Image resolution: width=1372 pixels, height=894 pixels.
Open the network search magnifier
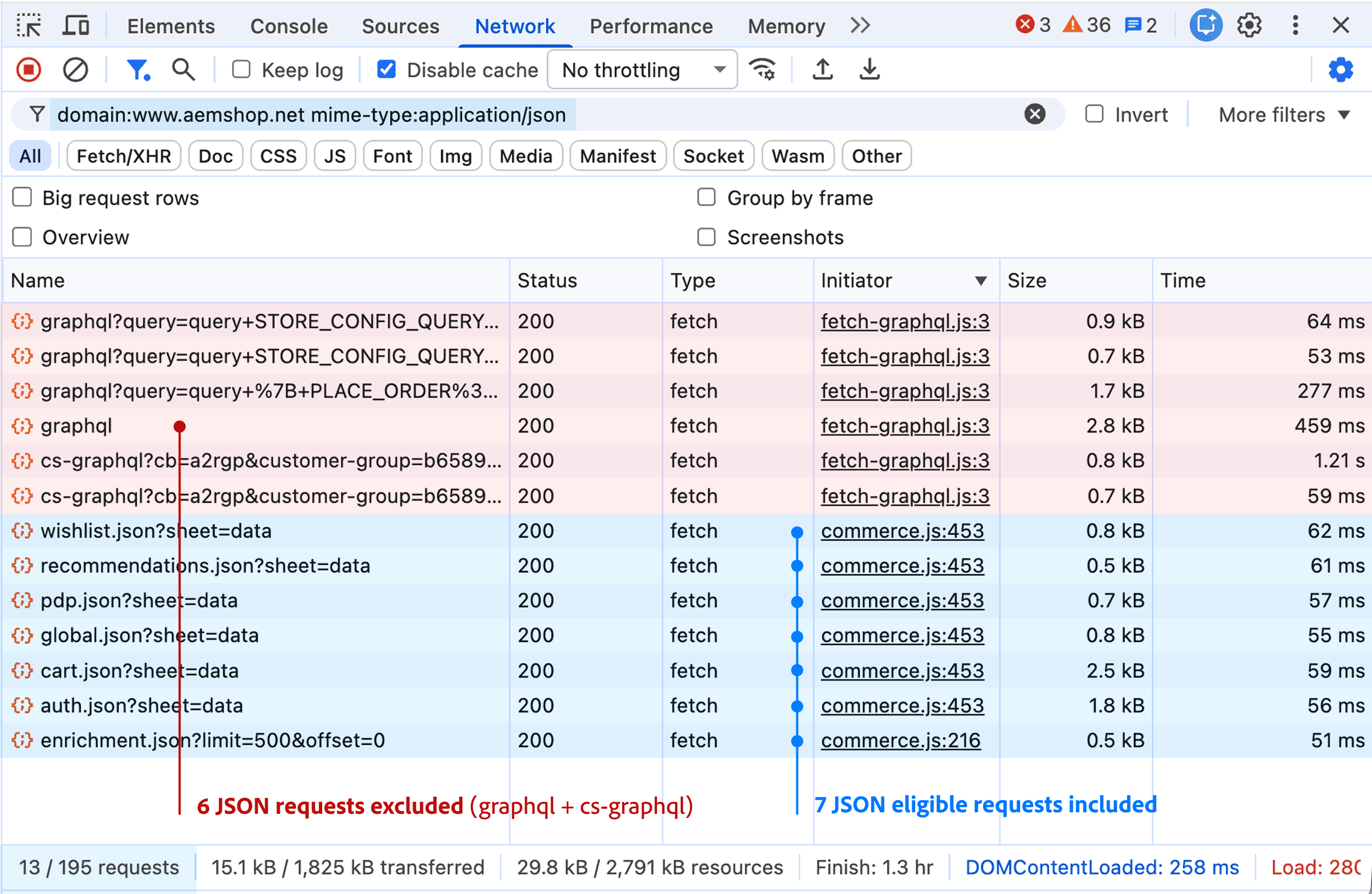[x=184, y=70]
